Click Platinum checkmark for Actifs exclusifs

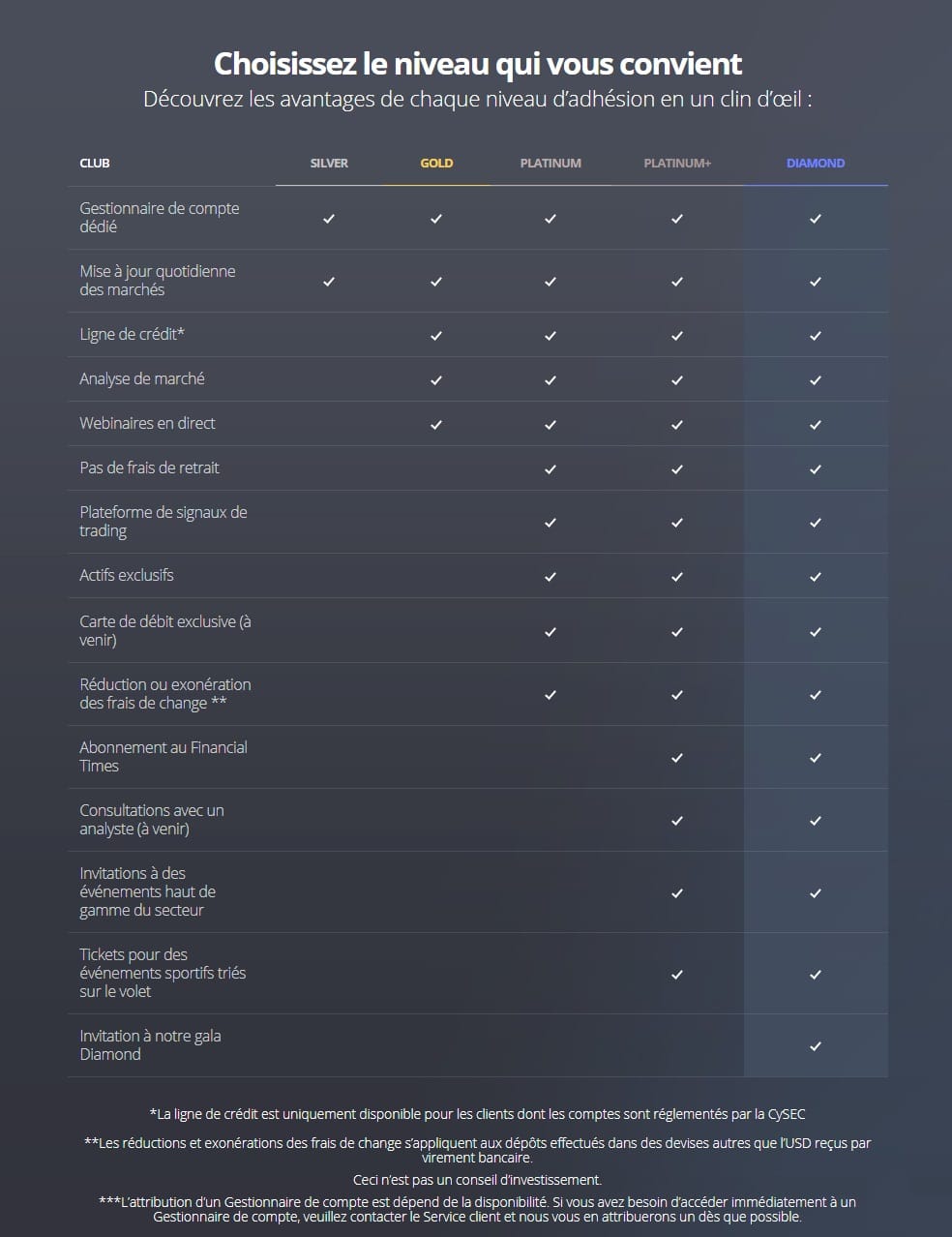coord(550,577)
